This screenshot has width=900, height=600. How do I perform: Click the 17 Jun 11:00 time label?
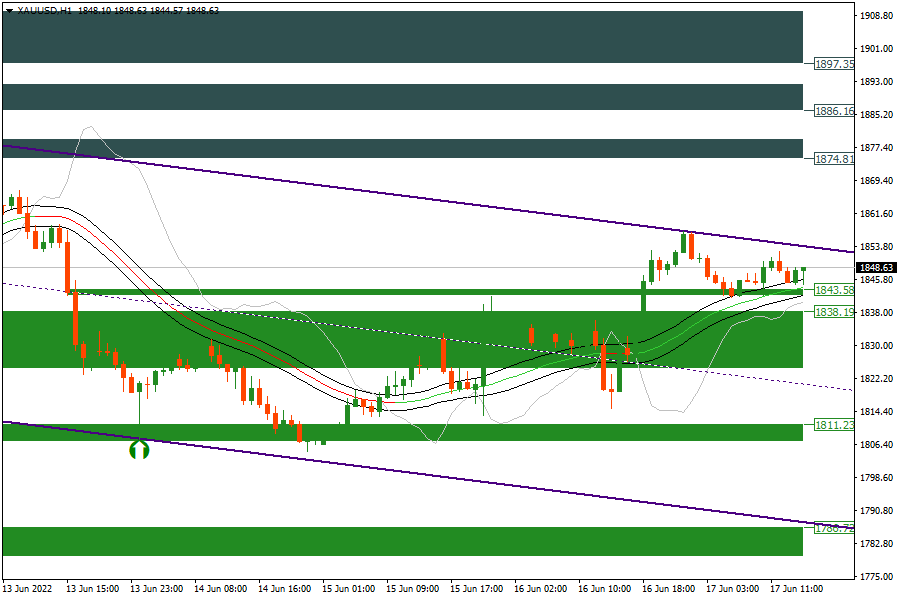pyautogui.click(x=795, y=589)
